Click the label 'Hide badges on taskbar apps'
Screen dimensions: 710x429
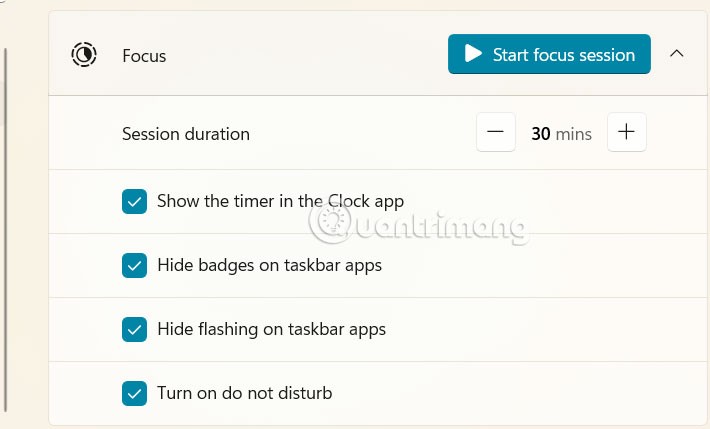(x=269, y=265)
